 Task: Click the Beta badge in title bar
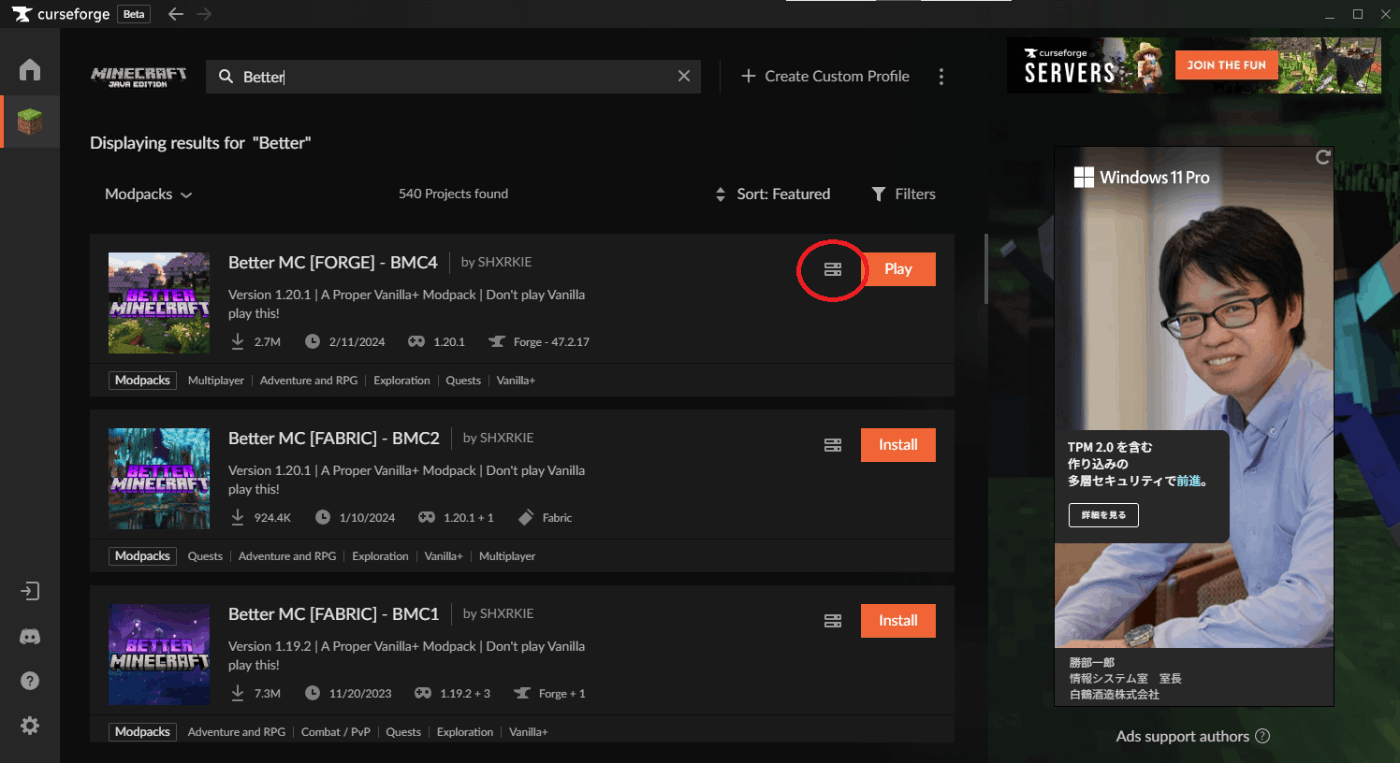tap(134, 14)
